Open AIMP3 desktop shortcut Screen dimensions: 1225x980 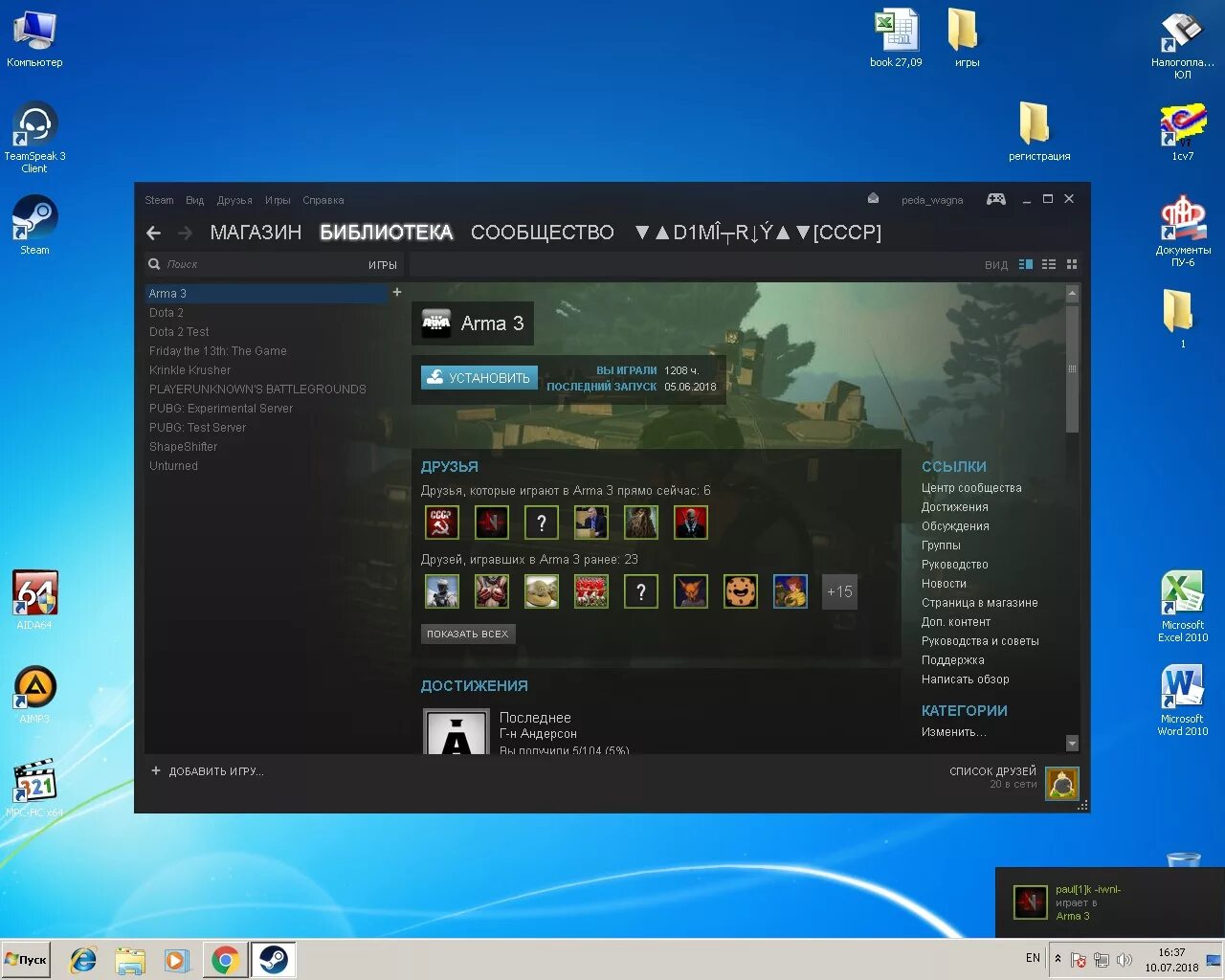click(35, 694)
